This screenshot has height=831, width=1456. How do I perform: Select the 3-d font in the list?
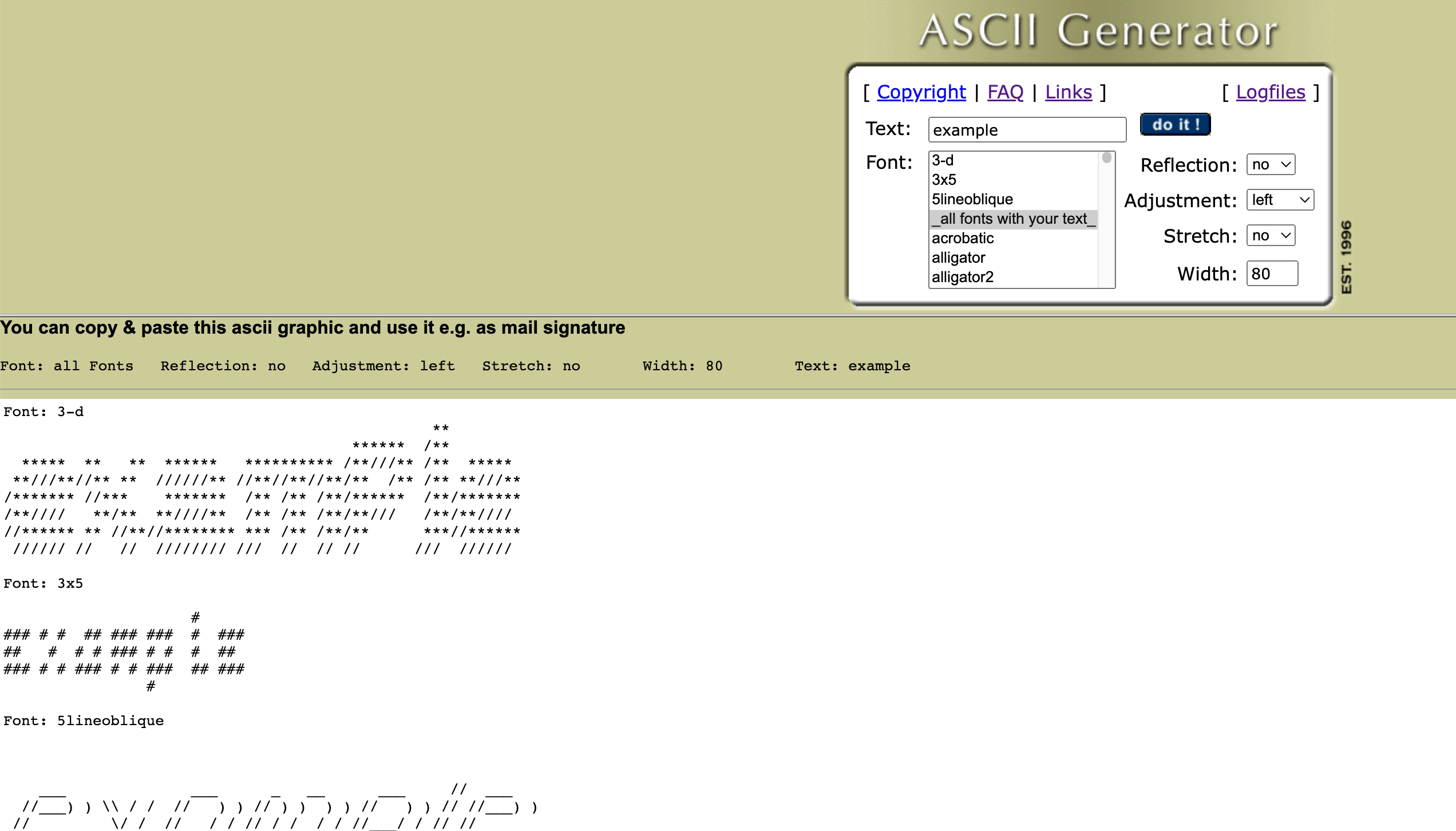(943, 161)
